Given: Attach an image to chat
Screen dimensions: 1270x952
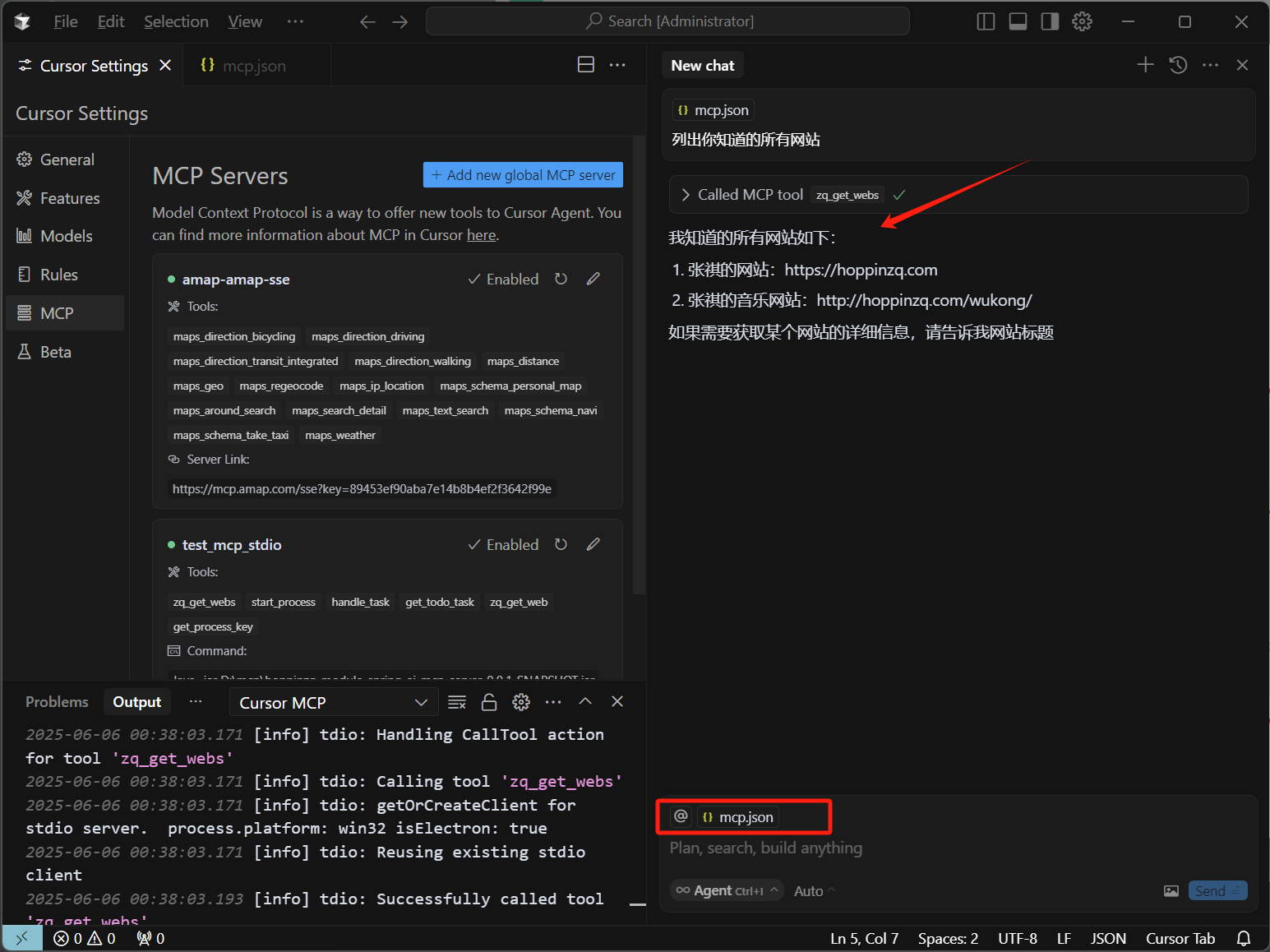Looking at the screenshot, I should click(x=1171, y=891).
